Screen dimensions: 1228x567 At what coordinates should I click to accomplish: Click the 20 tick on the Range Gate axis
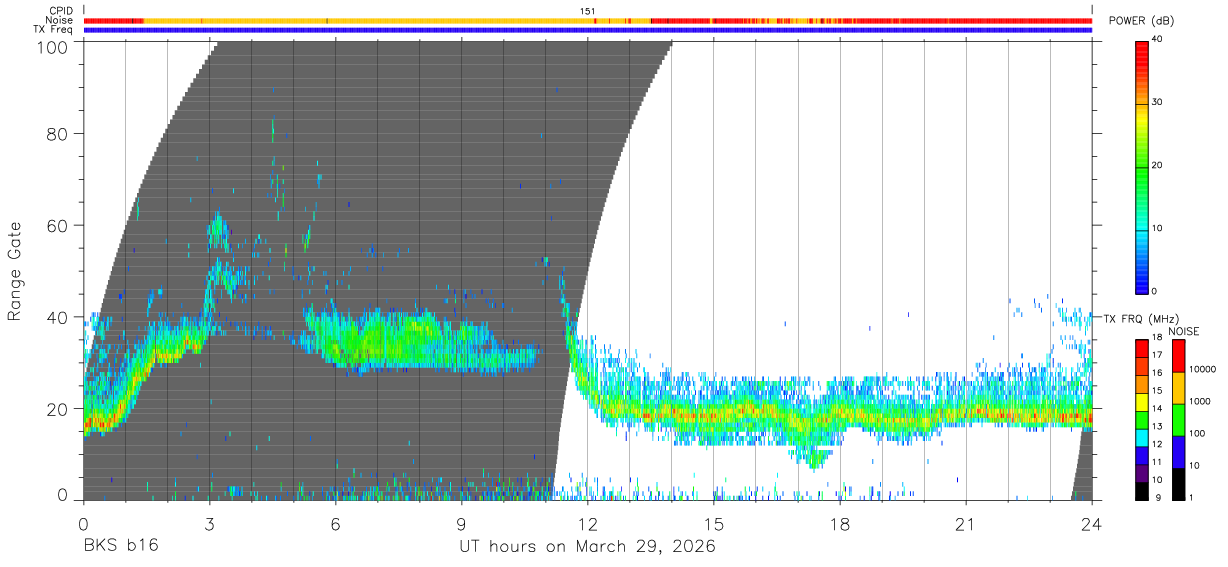(x=57, y=408)
